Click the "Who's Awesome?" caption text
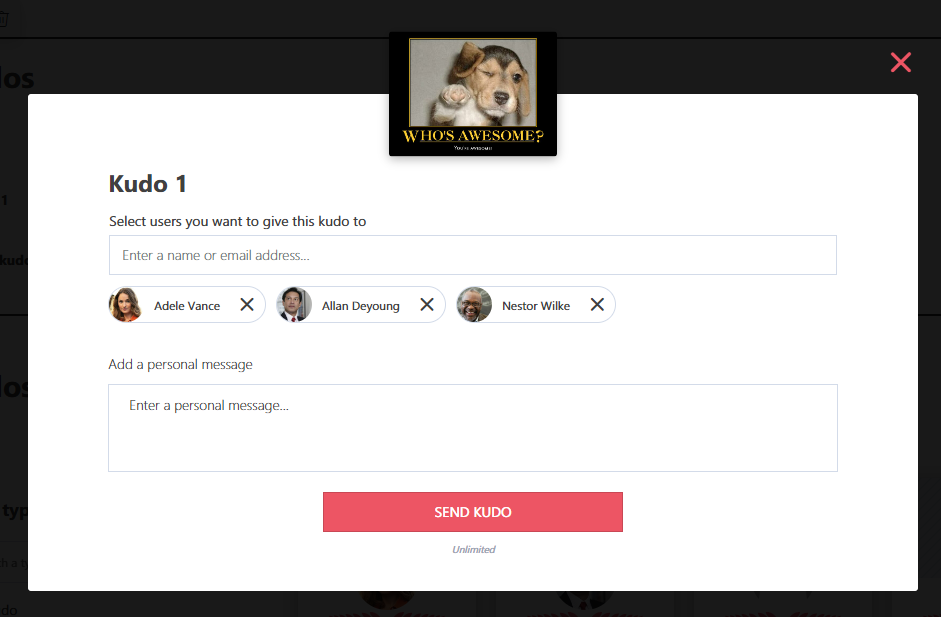The image size is (941, 617). pyautogui.click(x=473, y=136)
